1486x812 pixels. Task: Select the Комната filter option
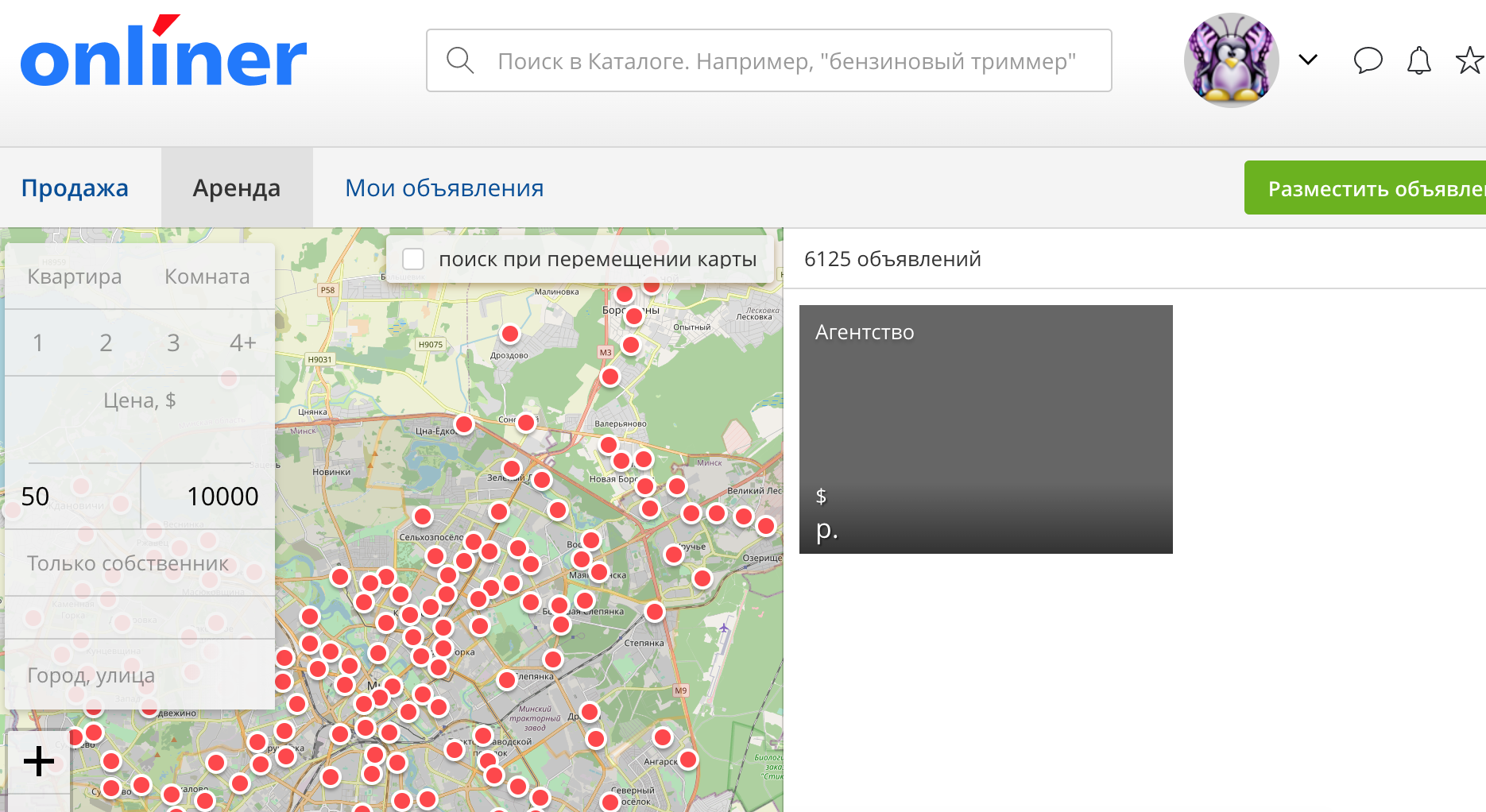click(207, 276)
